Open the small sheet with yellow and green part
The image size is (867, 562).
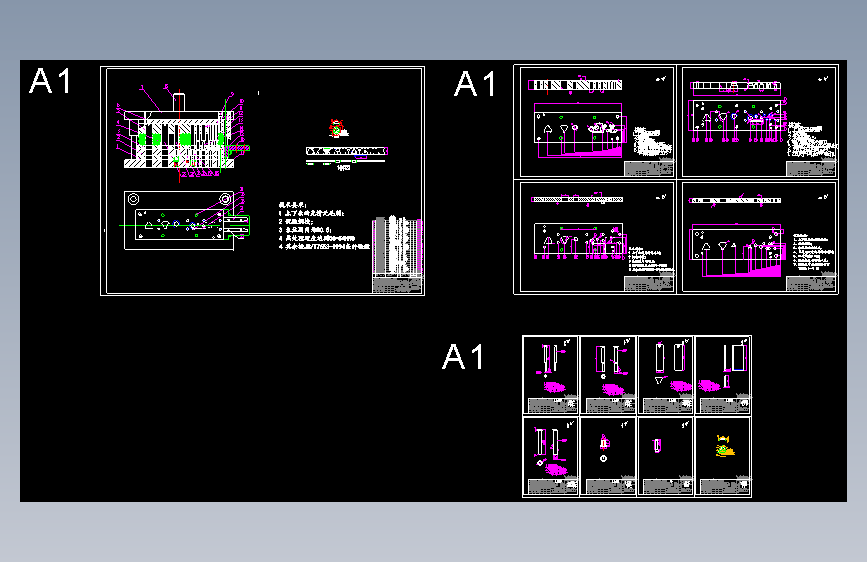coord(723,456)
